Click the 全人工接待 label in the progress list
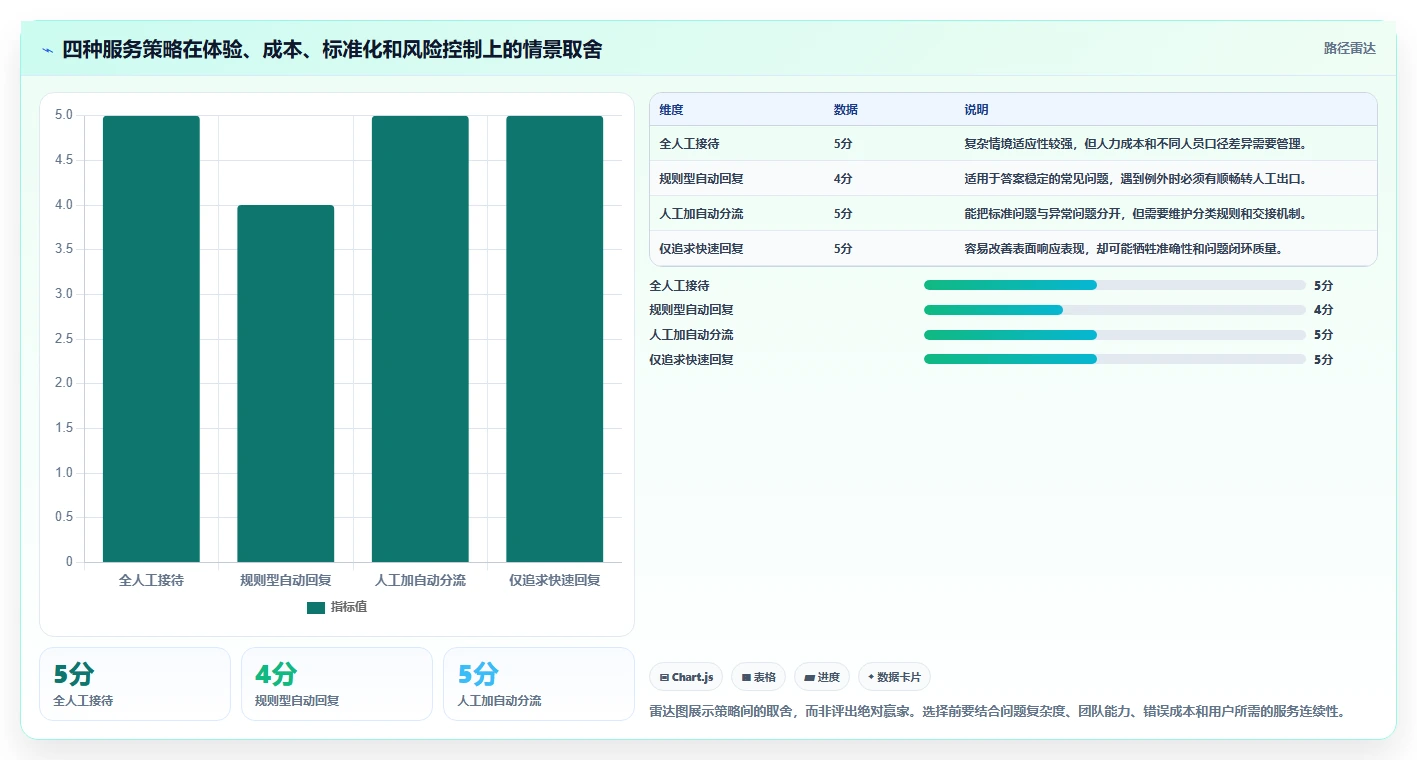This screenshot has width=1417, height=760. coord(679,285)
